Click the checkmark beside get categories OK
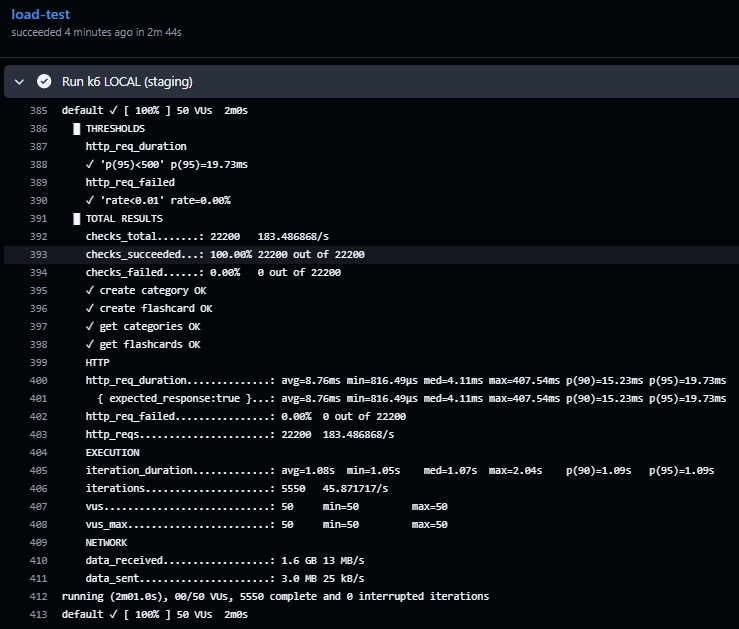Image resolution: width=739 pixels, height=629 pixels. tap(90, 326)
